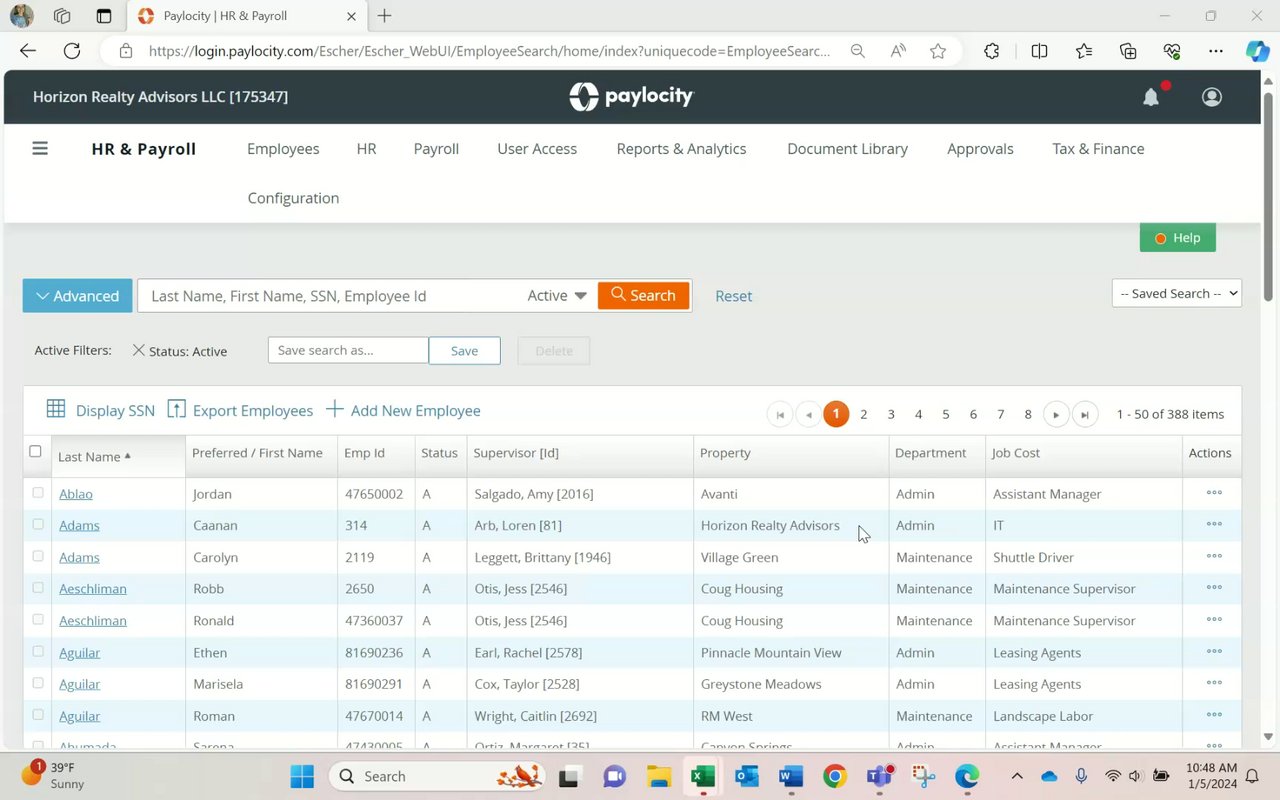Open the Tax & Finance menu
The image size is (1280, 800).
coord(1098,149)
